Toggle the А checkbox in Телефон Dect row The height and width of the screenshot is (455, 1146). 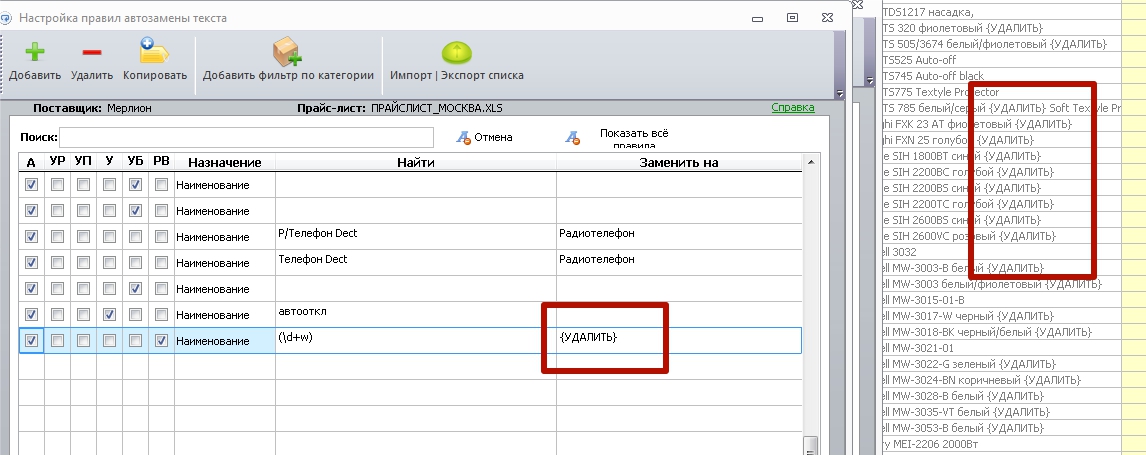coord(31,263)
